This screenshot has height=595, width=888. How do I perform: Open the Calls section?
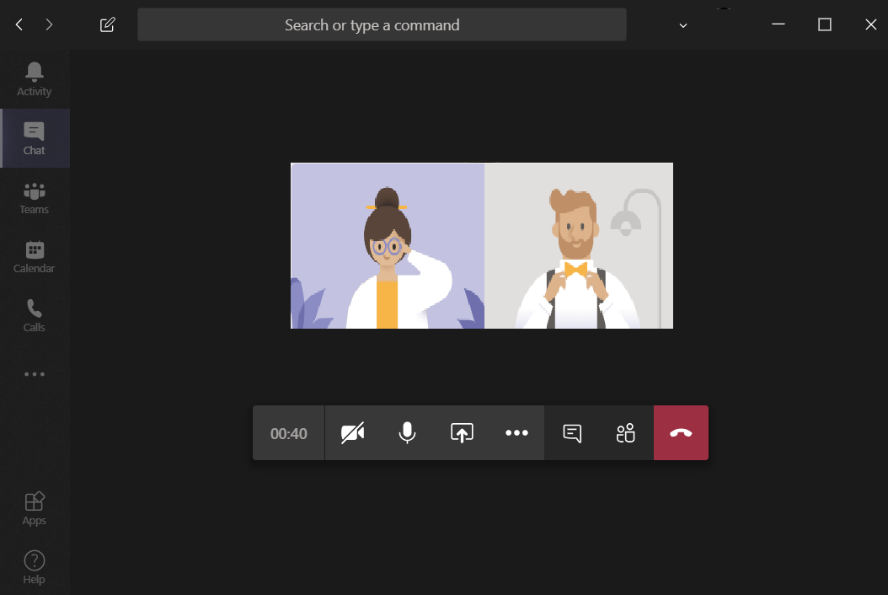click(34, 315)
